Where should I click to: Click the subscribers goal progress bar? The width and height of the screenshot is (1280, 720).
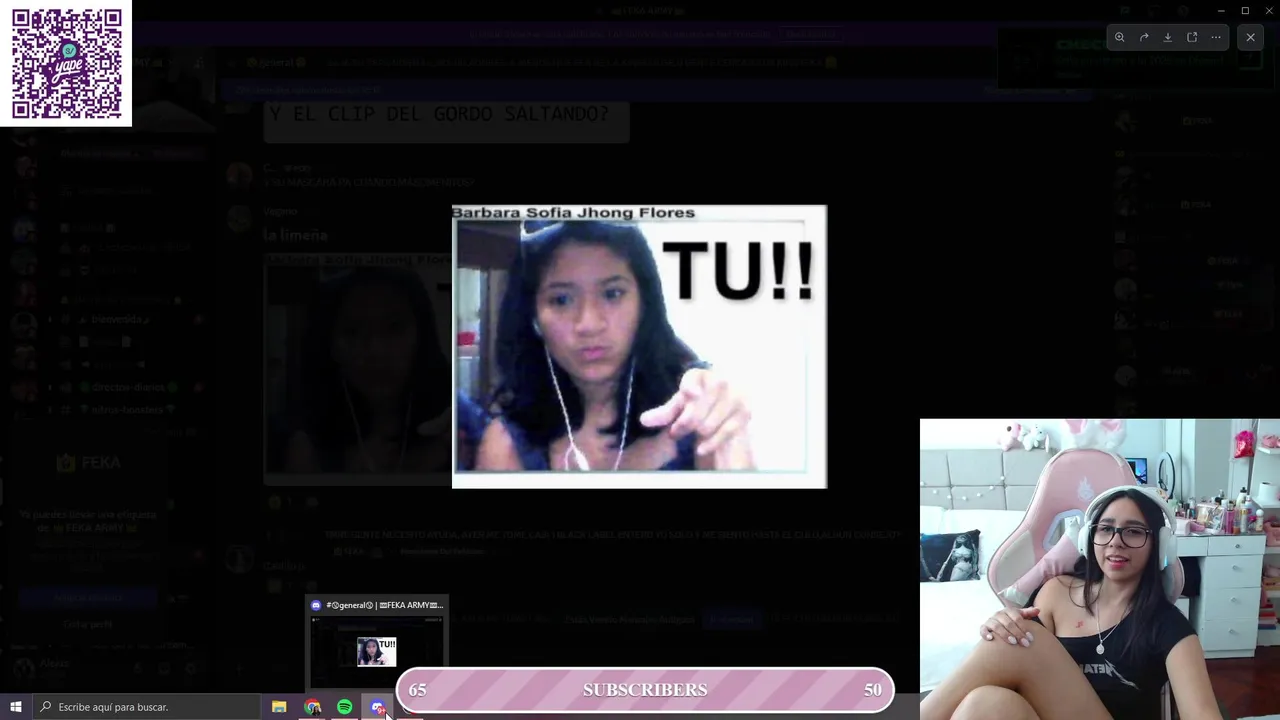pyautogui.click(x=645, y=690)
